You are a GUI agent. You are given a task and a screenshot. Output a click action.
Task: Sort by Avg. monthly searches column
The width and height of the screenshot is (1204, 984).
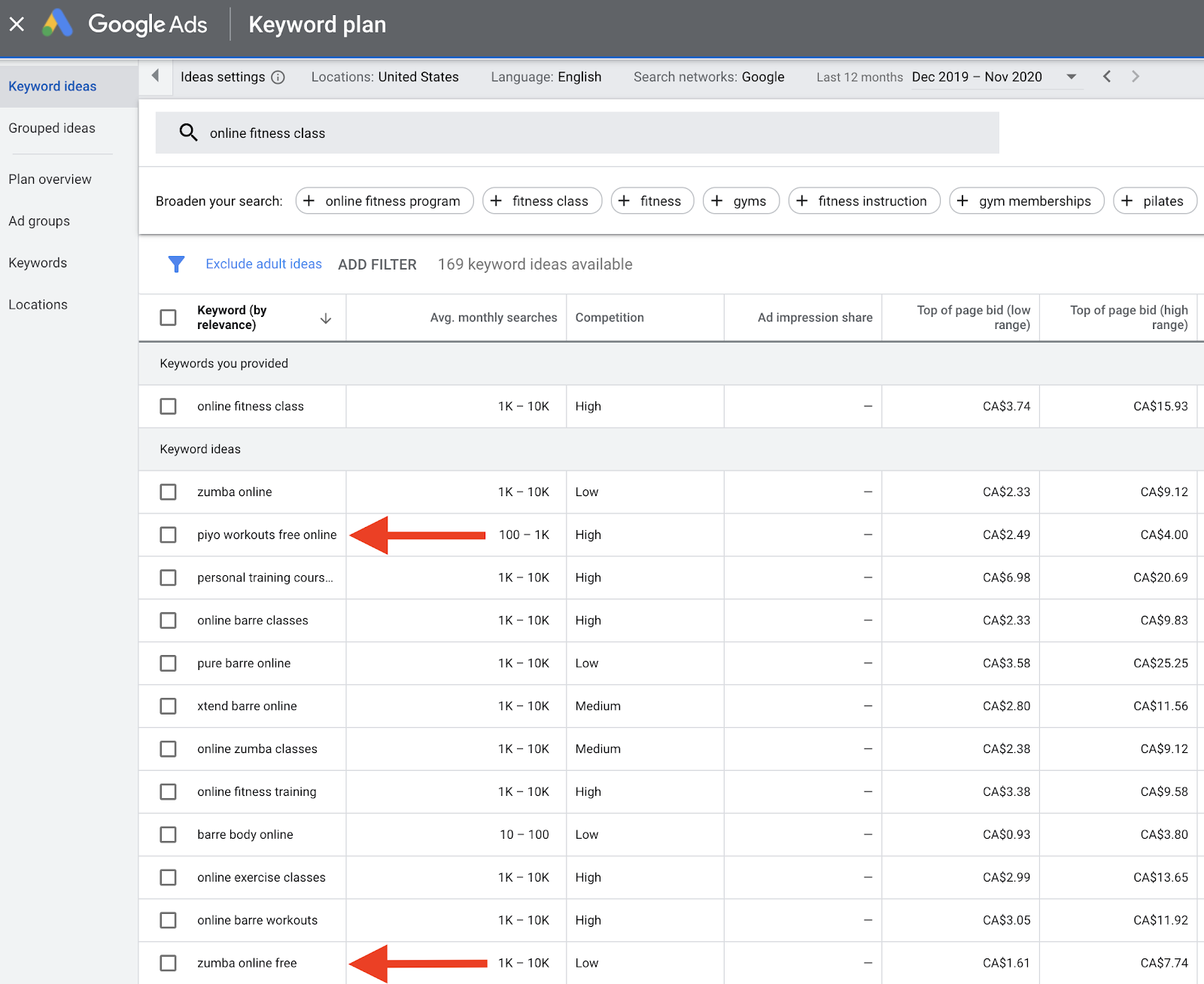494,318
